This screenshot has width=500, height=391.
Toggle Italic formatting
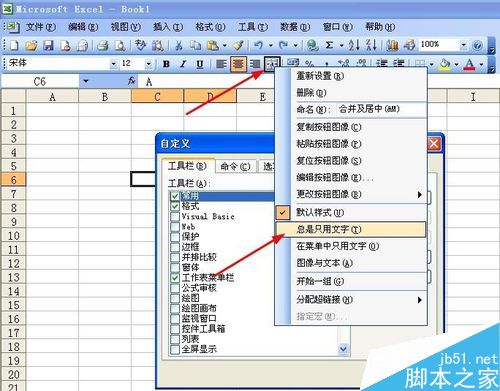[x=183, y=64]
